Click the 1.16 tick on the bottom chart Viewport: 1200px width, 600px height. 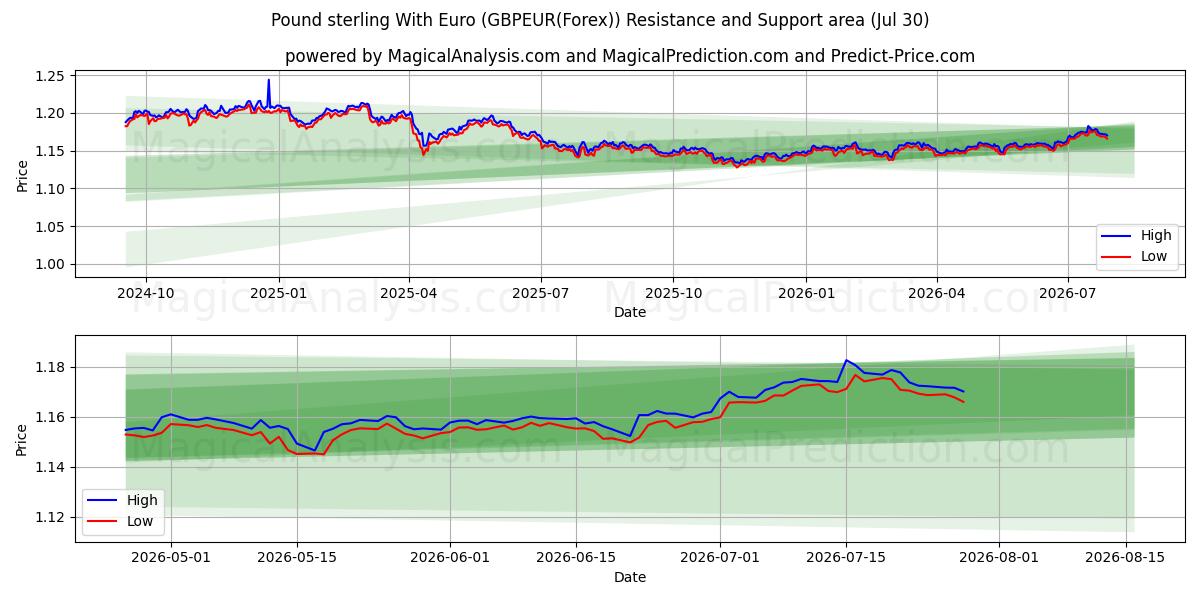pos(50,417)
